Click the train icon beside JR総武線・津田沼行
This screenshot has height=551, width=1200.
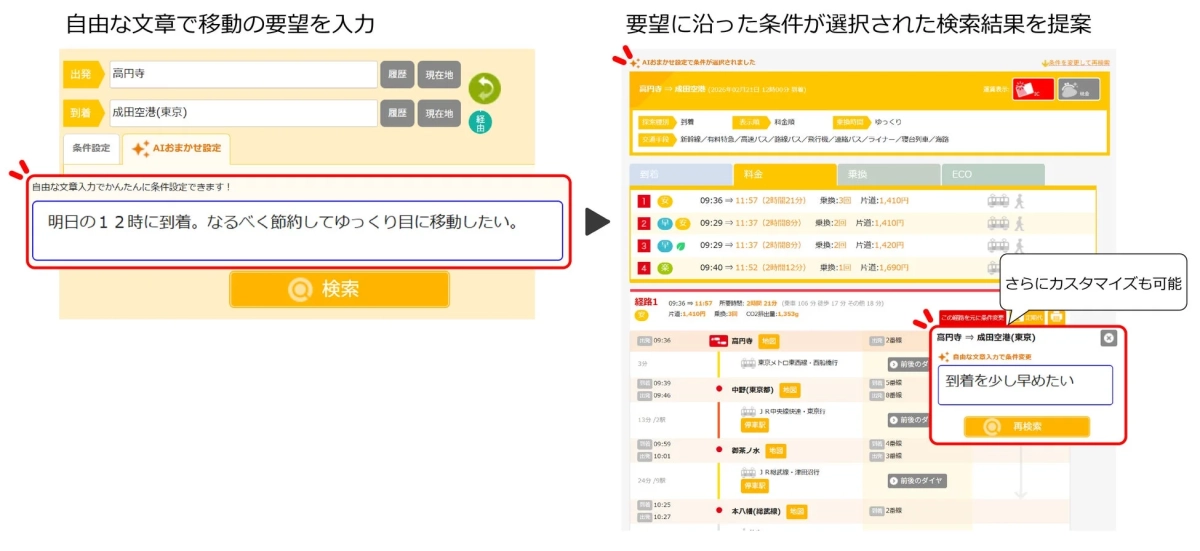click(748, 472)
